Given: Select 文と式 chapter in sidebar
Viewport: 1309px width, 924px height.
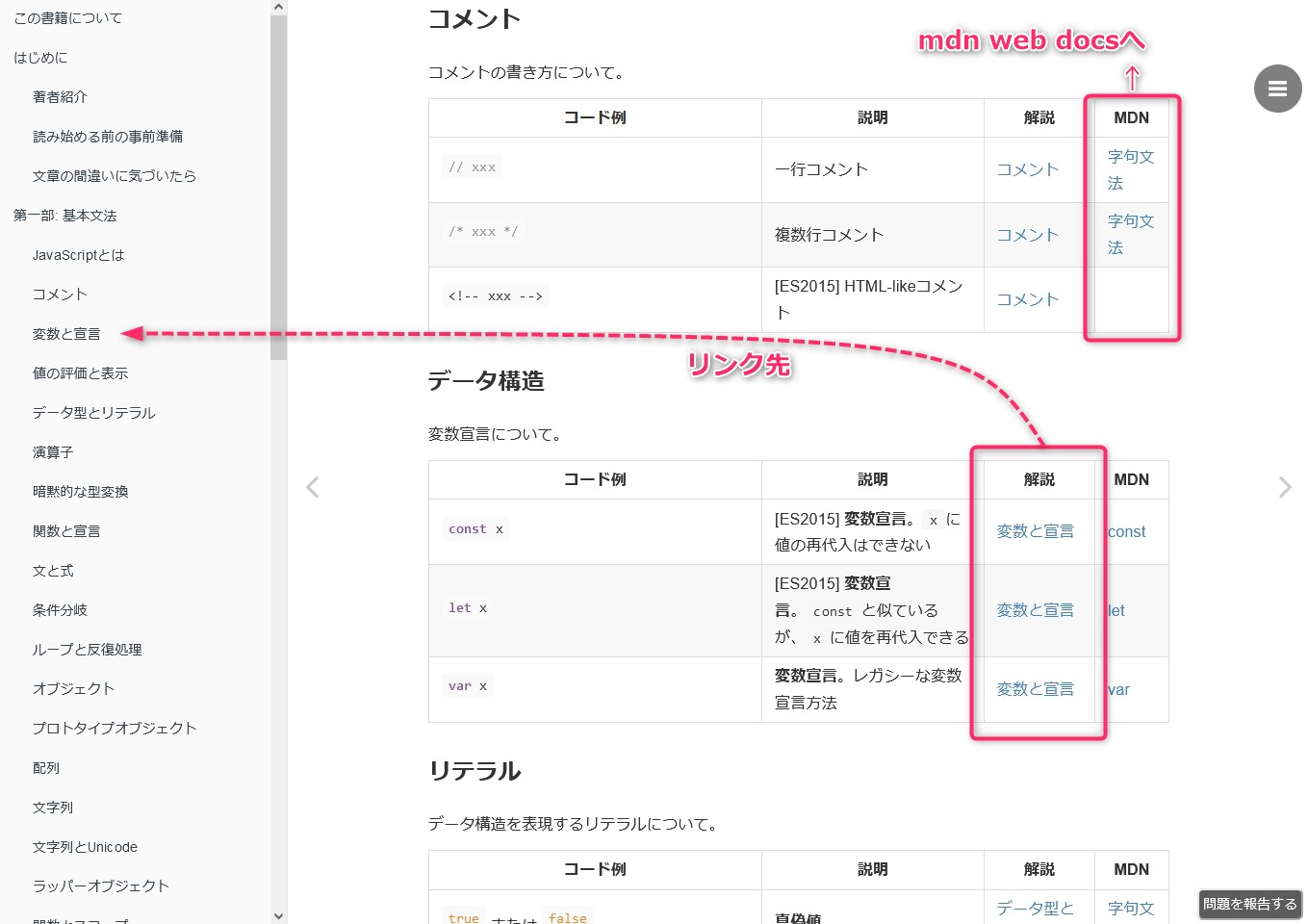Looking at the screenshot, I should tap(53, 571).
